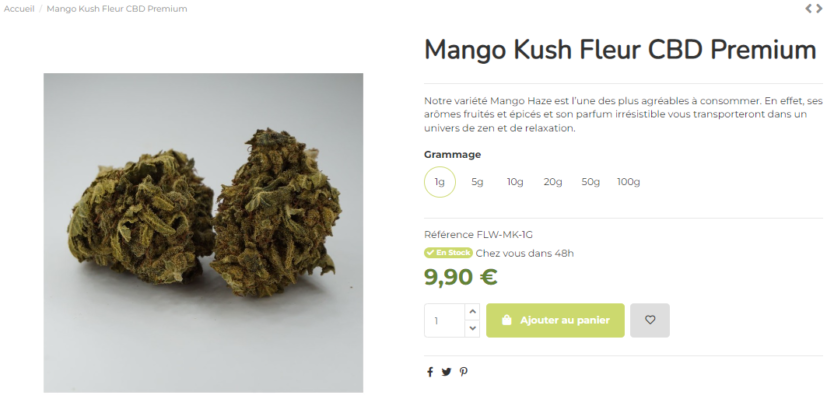Share product on Twitter icon
834x420 pixels.
[446, 372]
